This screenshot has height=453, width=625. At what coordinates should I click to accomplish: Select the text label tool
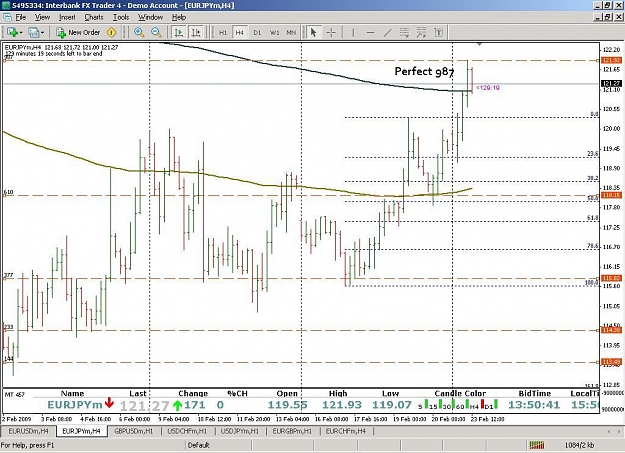[x=438, y=32]
